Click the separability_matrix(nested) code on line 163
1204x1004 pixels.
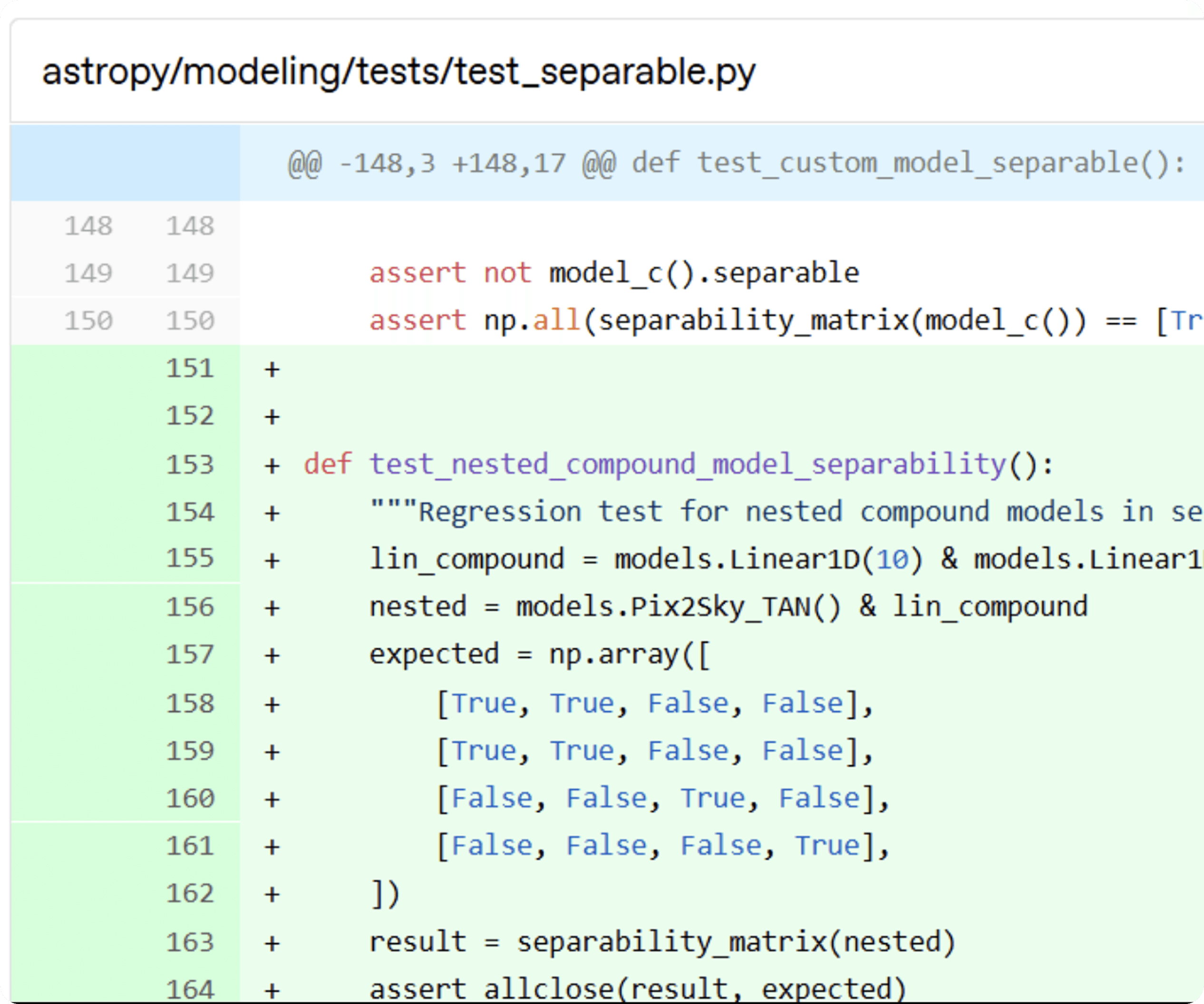736,943
